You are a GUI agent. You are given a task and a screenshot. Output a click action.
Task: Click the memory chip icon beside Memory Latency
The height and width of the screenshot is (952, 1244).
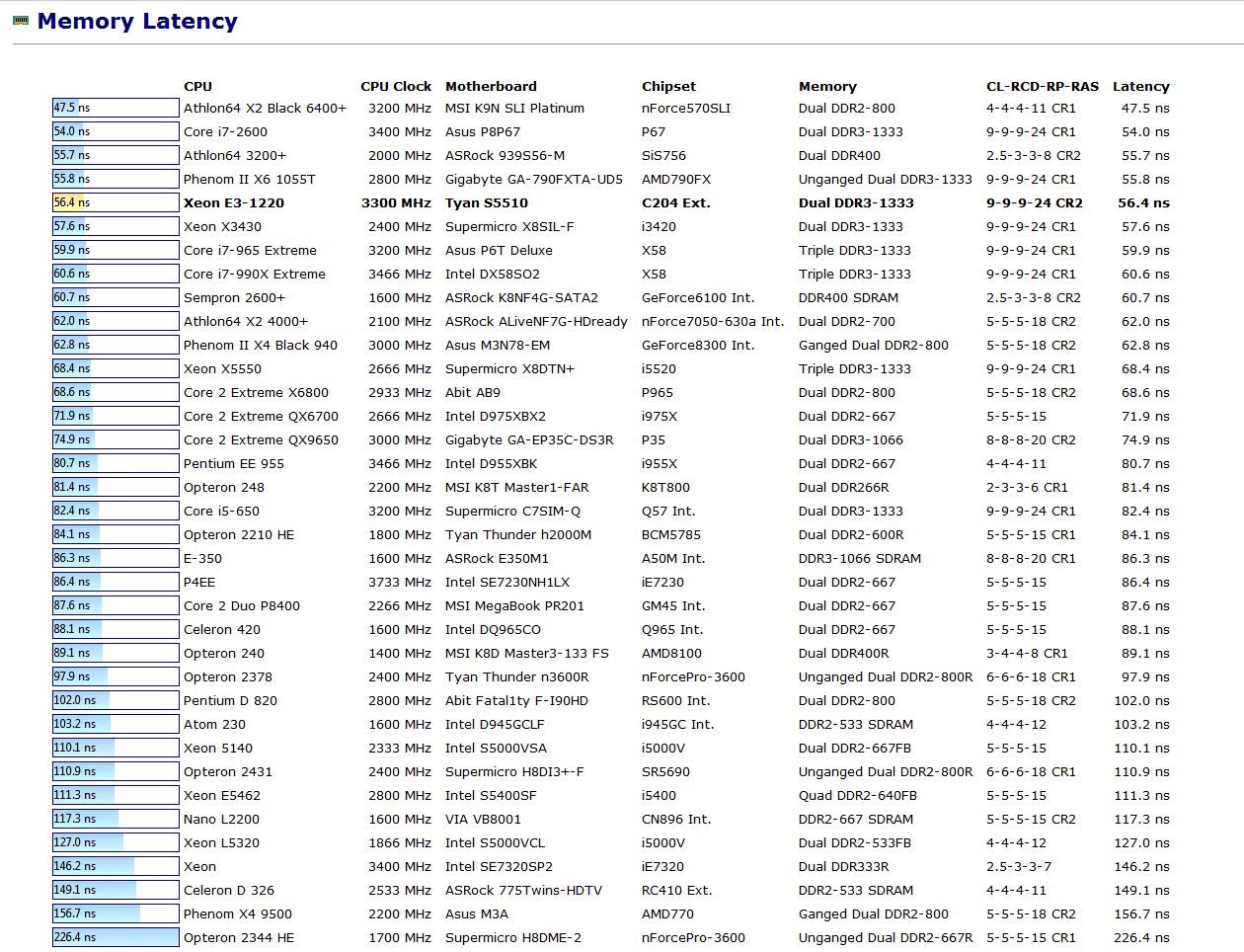[x=21, y=20]
